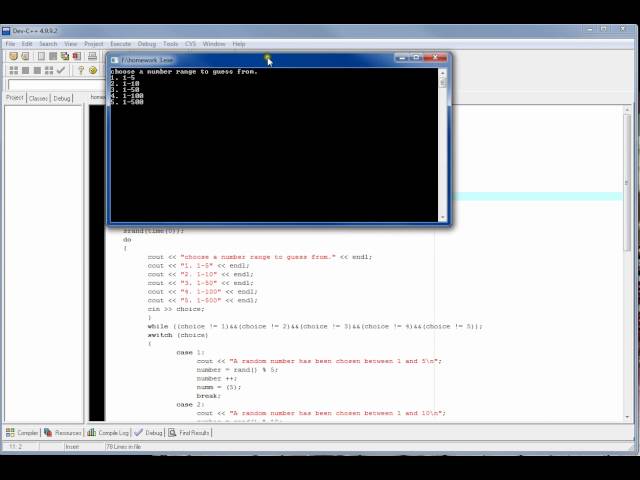The height and width of the screenshot is (480, 640).
Task: Click the 'choose a number range' console text
Action: point(184,71)
